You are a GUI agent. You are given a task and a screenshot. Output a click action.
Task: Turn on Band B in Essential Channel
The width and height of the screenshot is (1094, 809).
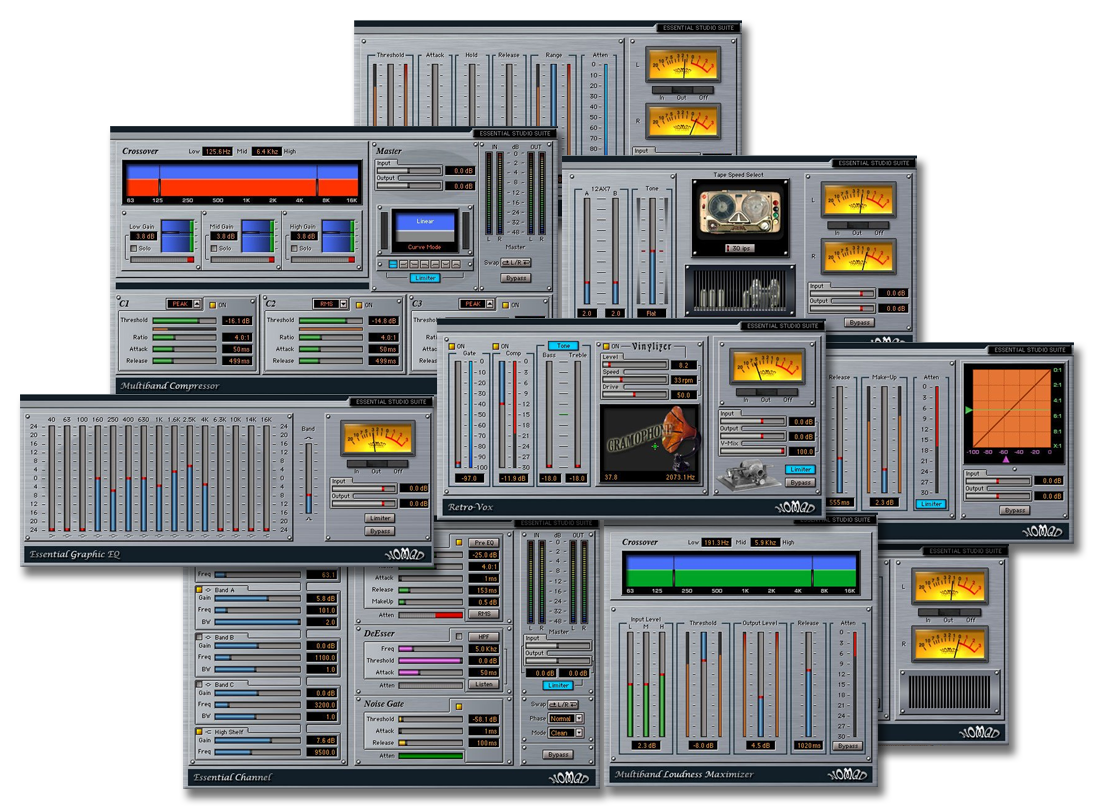pos(199,636)
